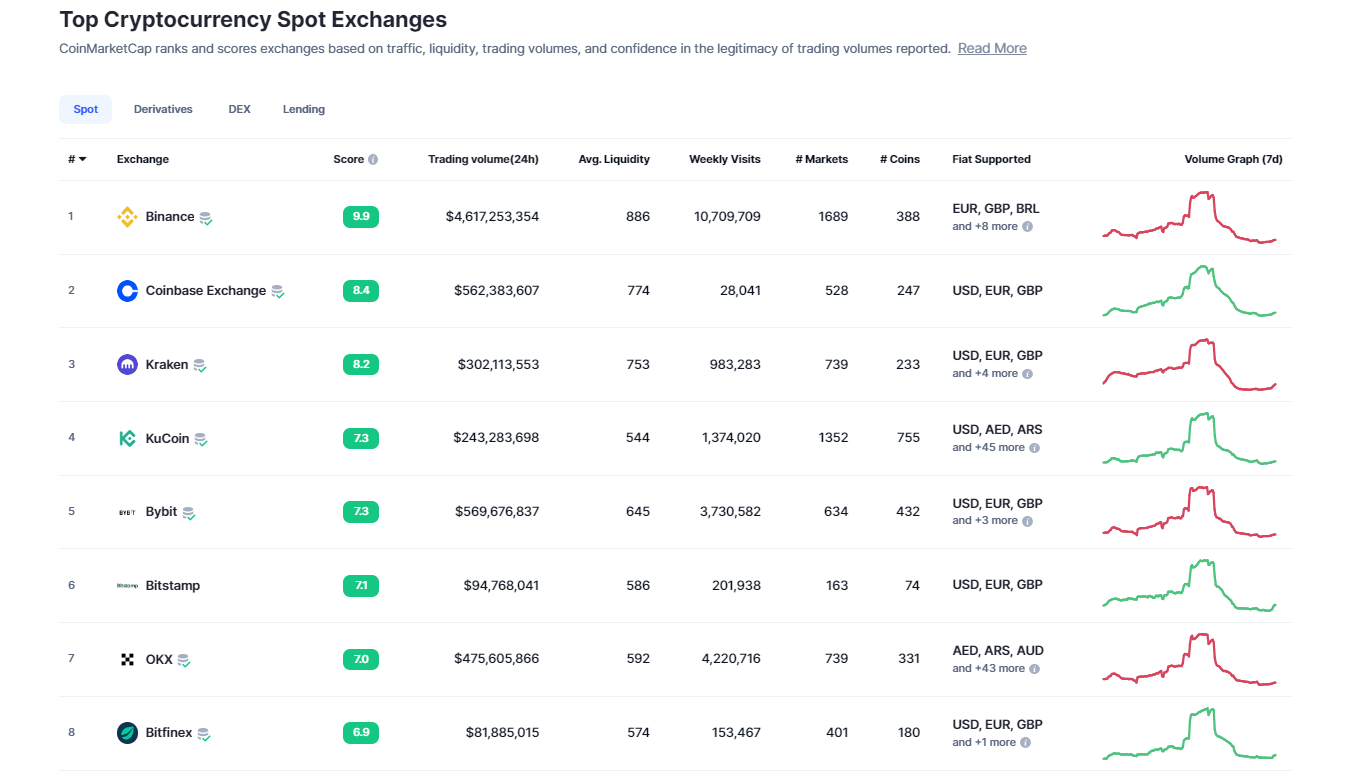Open the Bitfinex exchange name link
Viewport: 1363px width, 776px height.
(169, 733)
